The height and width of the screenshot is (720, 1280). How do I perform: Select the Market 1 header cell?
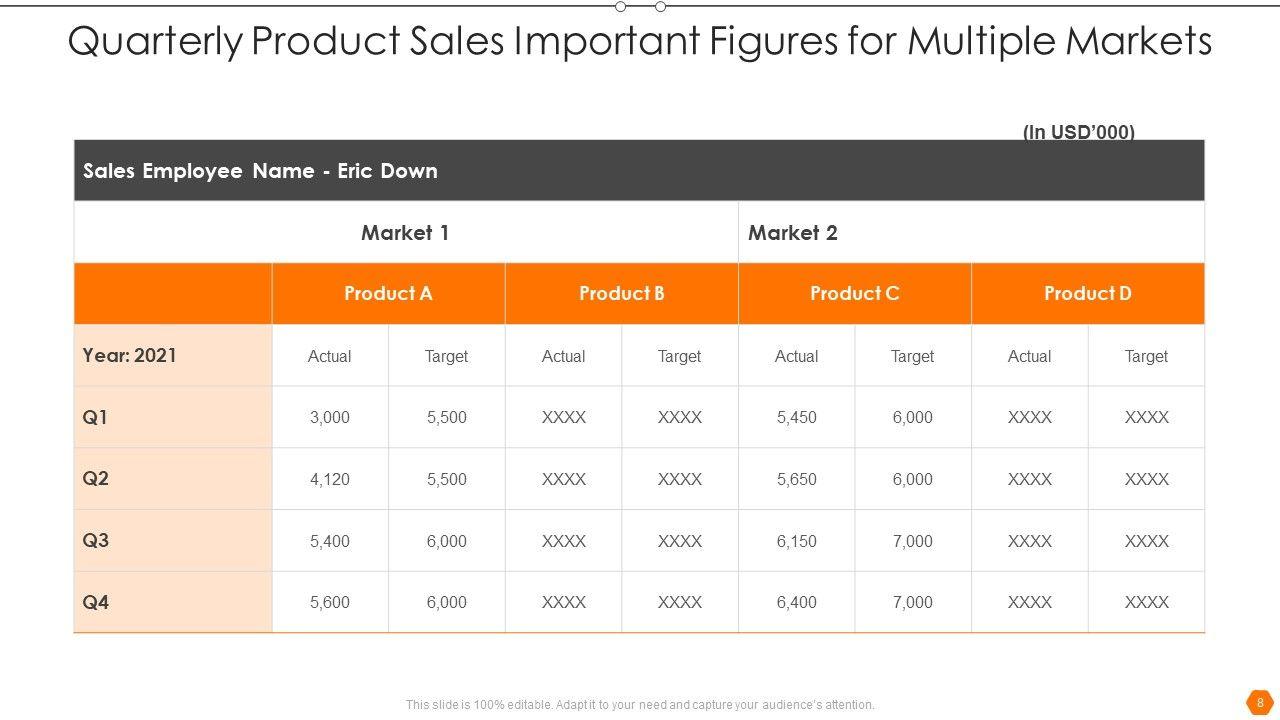(405, 233)
